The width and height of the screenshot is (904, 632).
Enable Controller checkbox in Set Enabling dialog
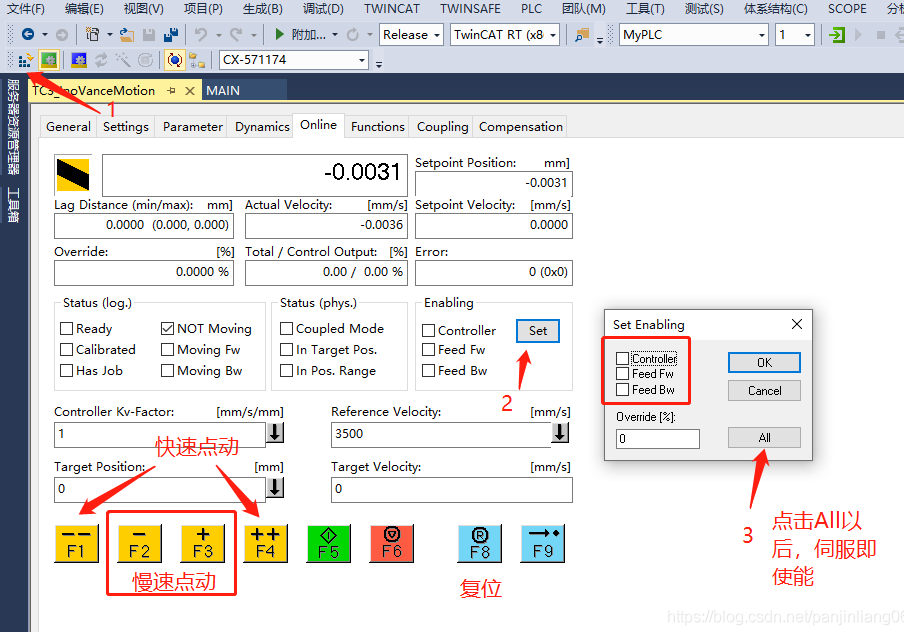[623, 359]
